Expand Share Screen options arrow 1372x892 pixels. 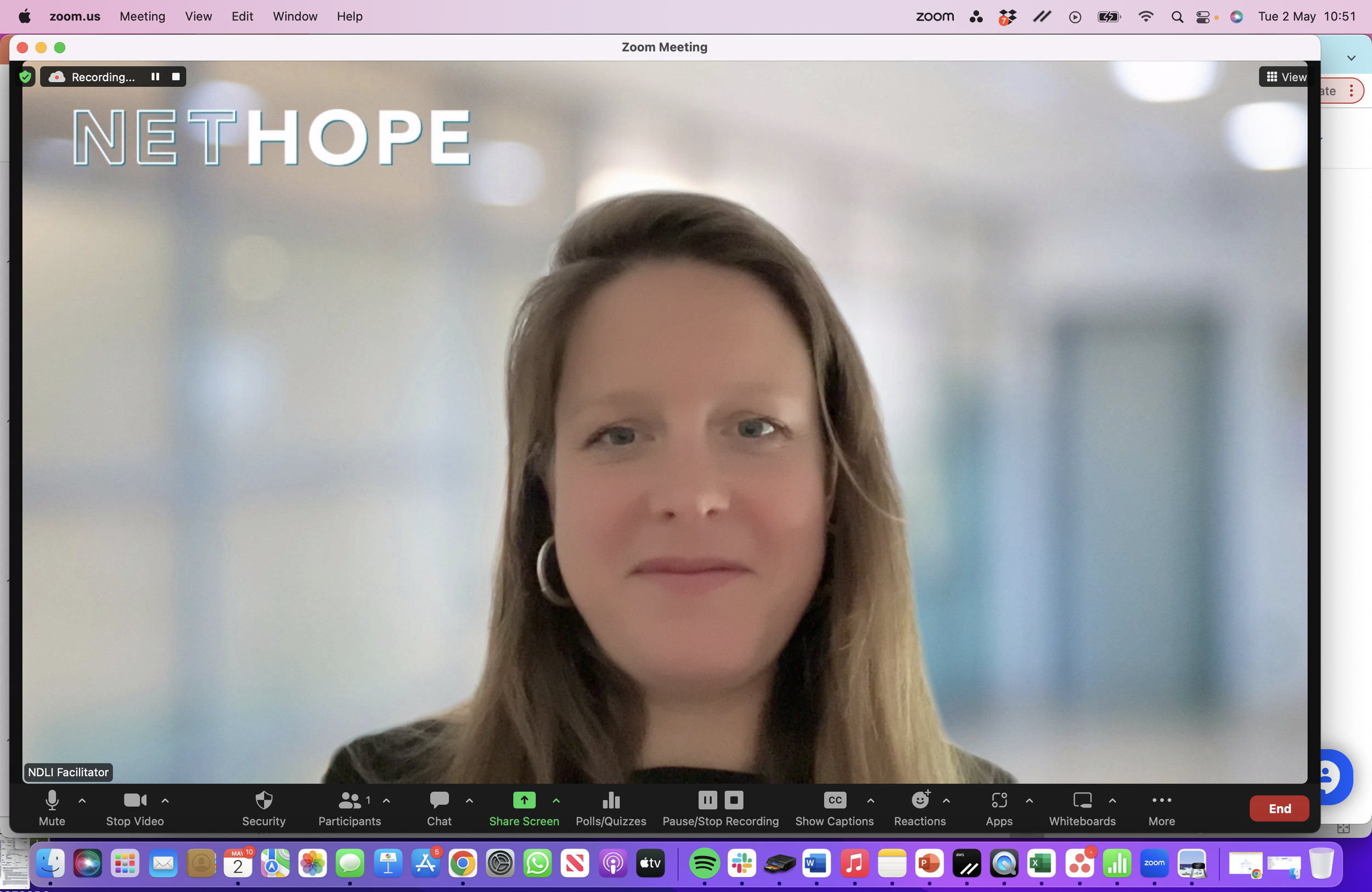(x=556, y=800)
